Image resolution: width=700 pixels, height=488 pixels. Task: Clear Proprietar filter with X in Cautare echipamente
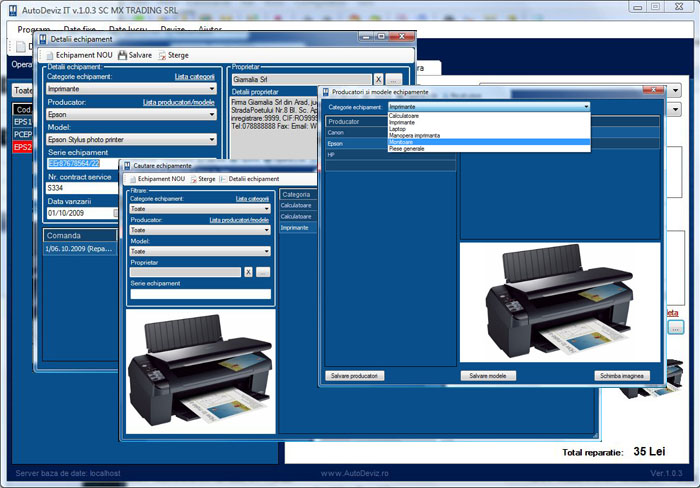pyautogui.click(x=248, y=272)
